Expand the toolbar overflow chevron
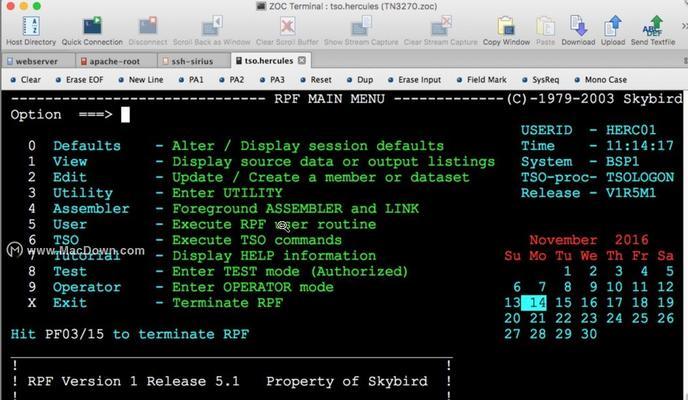 684,26
